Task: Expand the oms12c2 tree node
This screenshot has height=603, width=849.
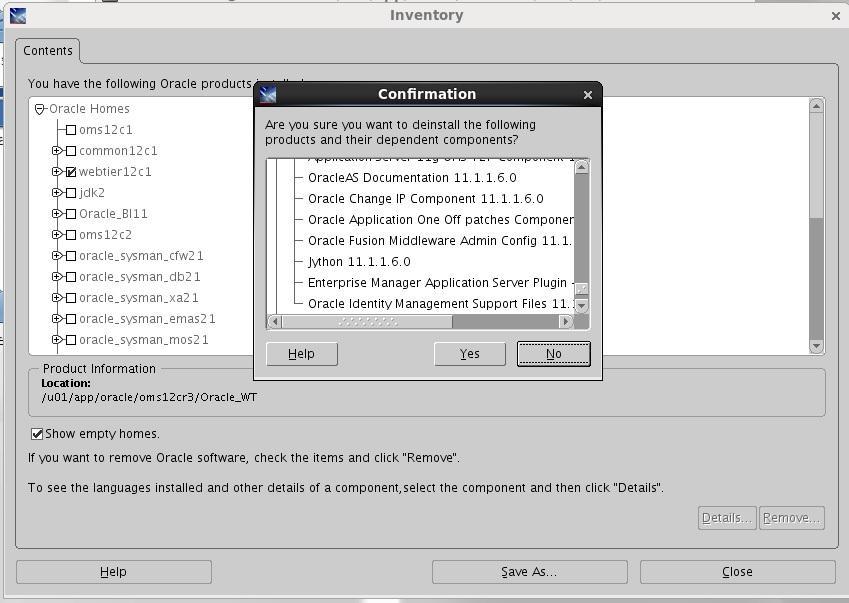Action: point(57,234)
